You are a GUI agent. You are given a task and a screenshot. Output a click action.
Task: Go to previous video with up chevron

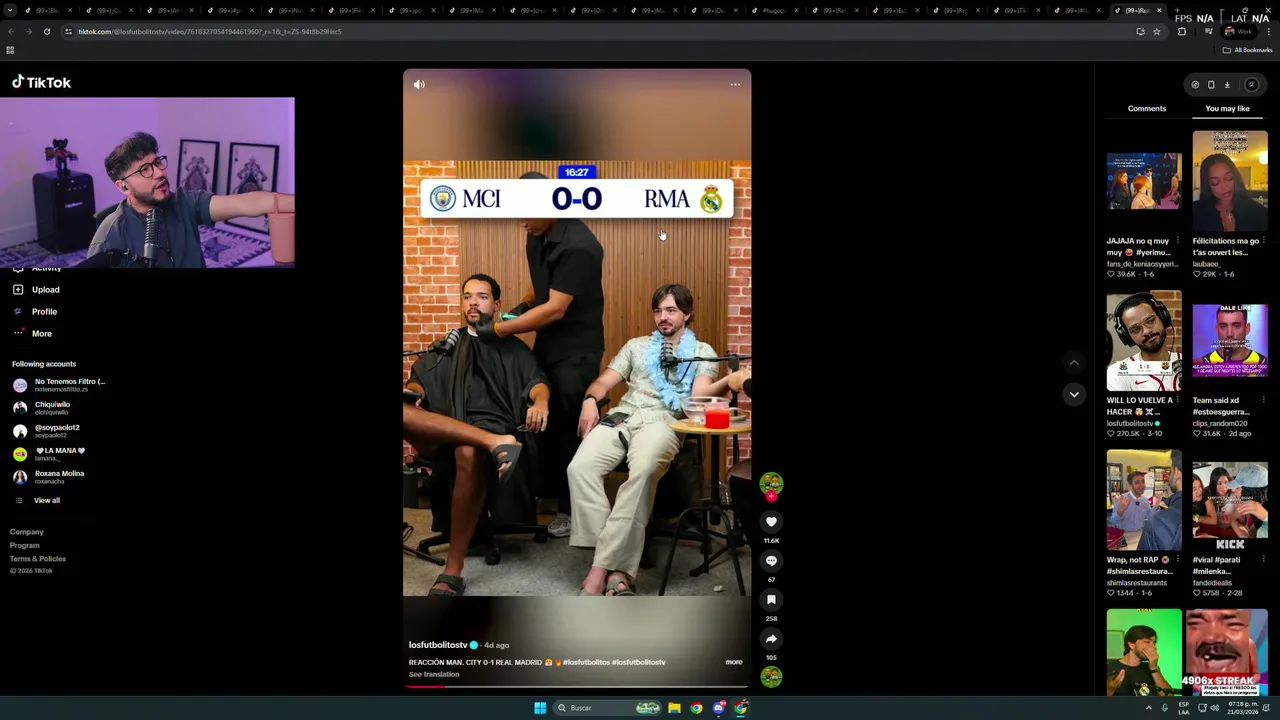1074,363
